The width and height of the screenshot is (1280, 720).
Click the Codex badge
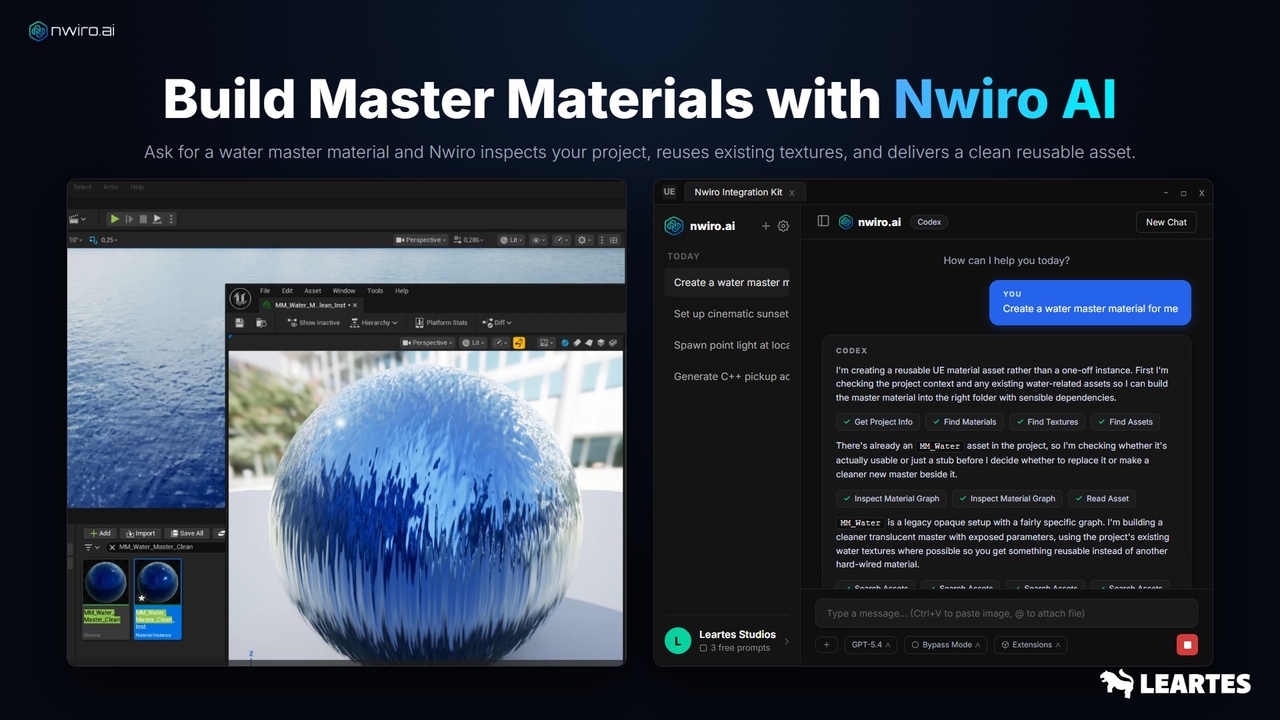click(x=929, y=222)
